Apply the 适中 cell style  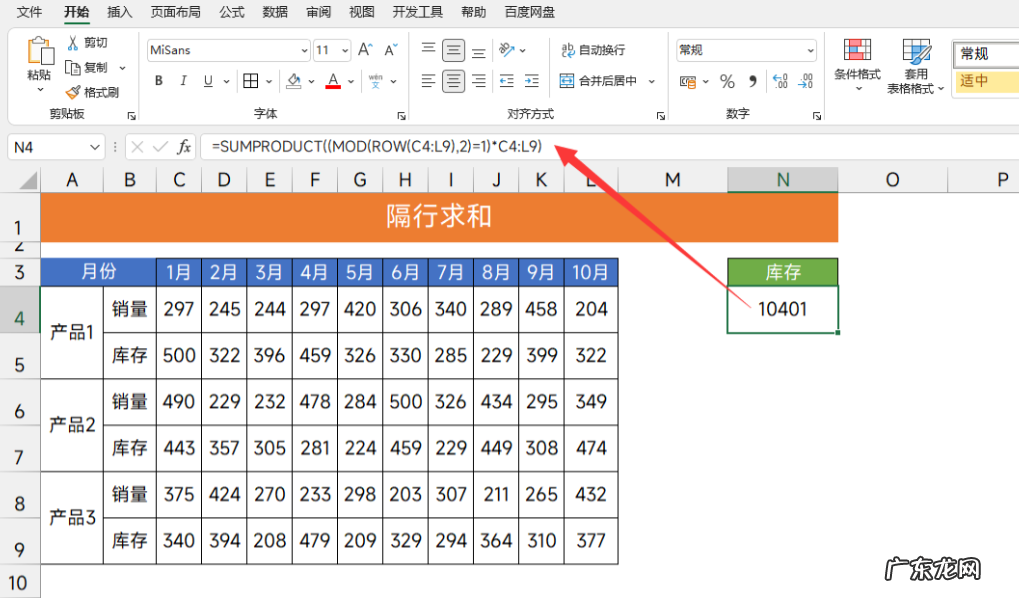tap(986, 81)
